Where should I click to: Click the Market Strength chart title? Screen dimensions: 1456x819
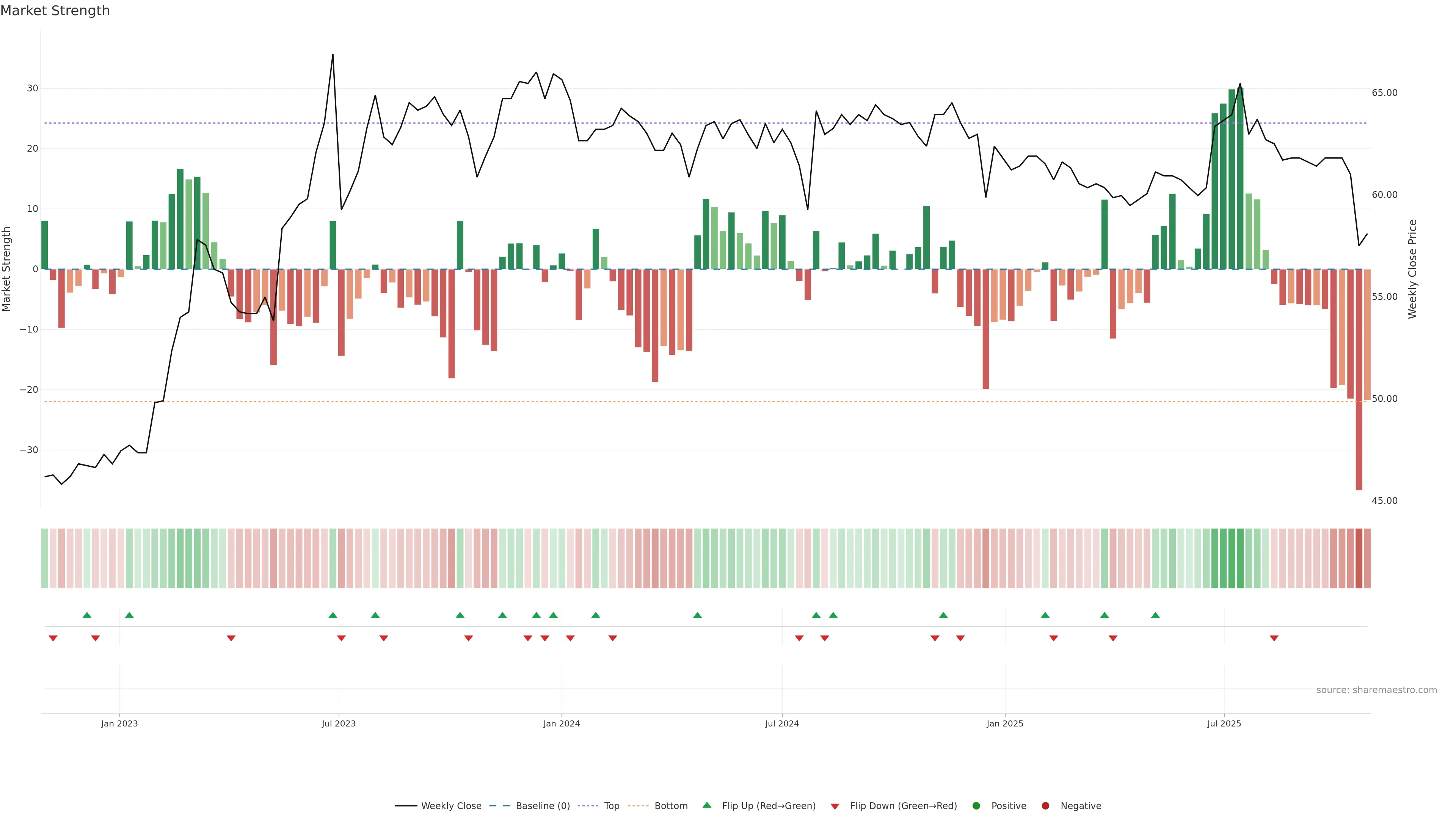pyautogui.click(x=55, y=11)
